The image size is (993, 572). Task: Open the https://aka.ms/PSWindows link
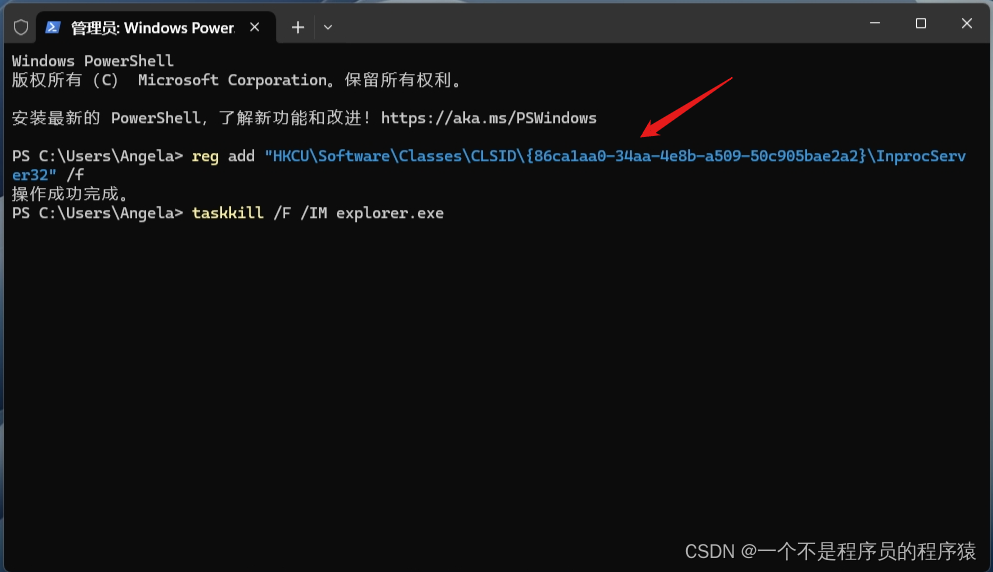[x=488, y=118]
